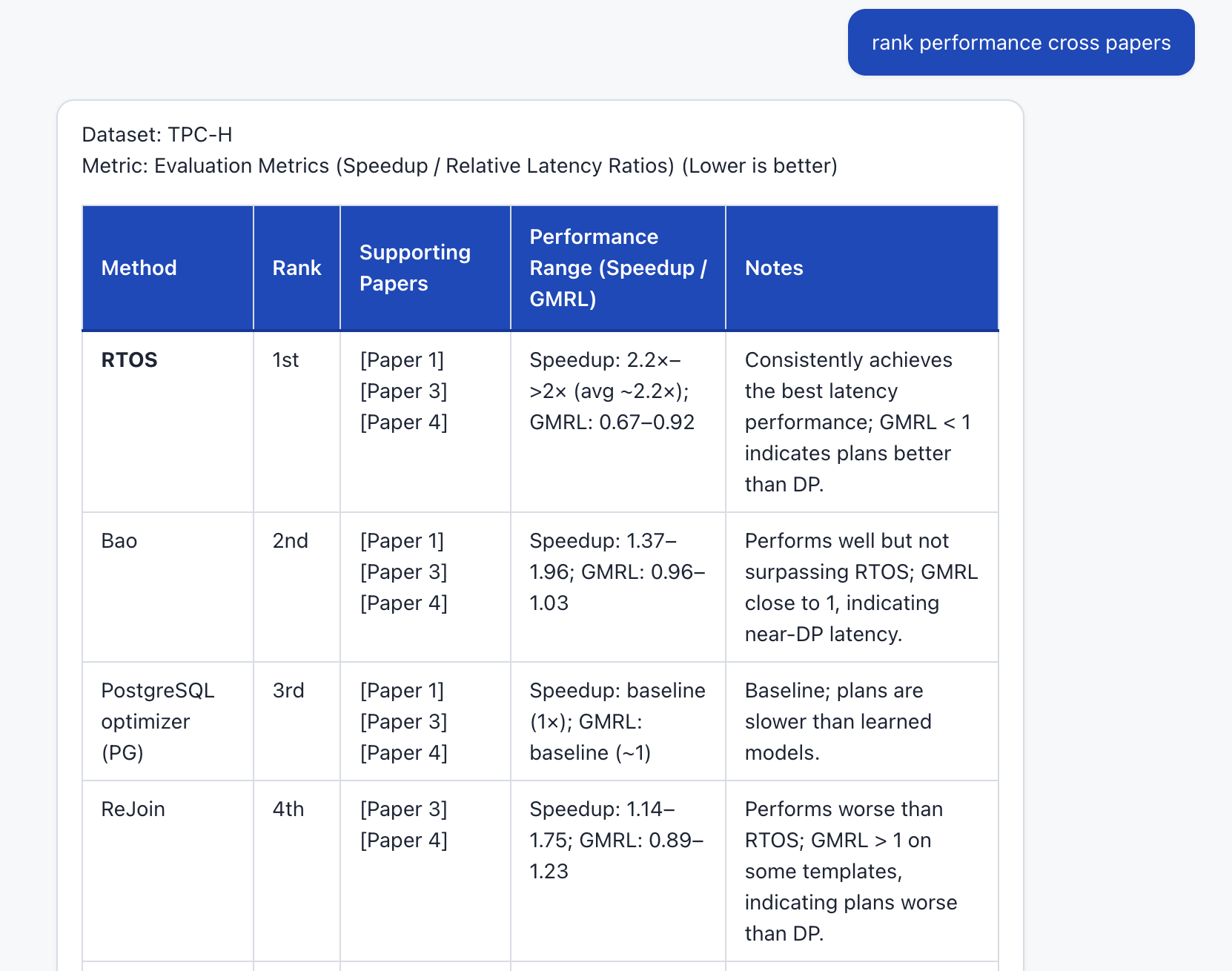Viewport: 1232px width, 971px height.
Task: Select the Notes text for Bao
Action: point(860,587)
